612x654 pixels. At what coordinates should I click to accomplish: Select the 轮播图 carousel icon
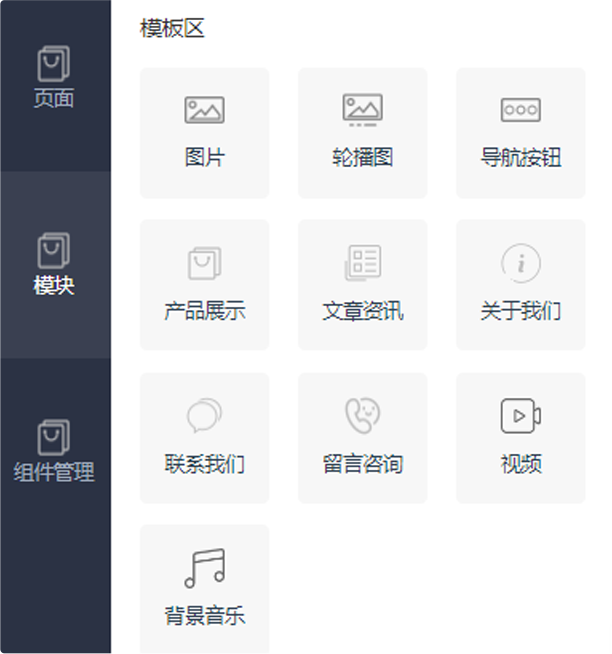363,110
